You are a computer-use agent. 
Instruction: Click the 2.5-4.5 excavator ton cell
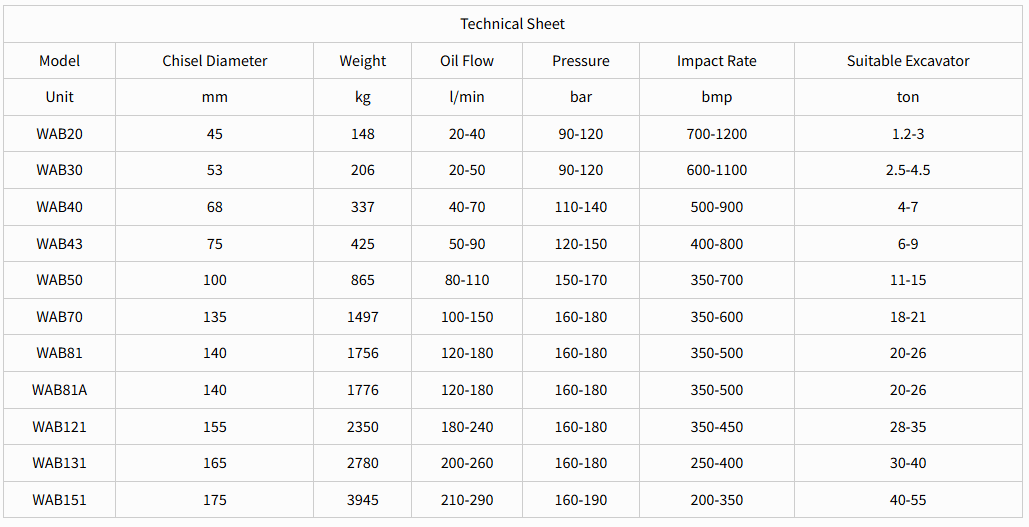coord(908,170)
